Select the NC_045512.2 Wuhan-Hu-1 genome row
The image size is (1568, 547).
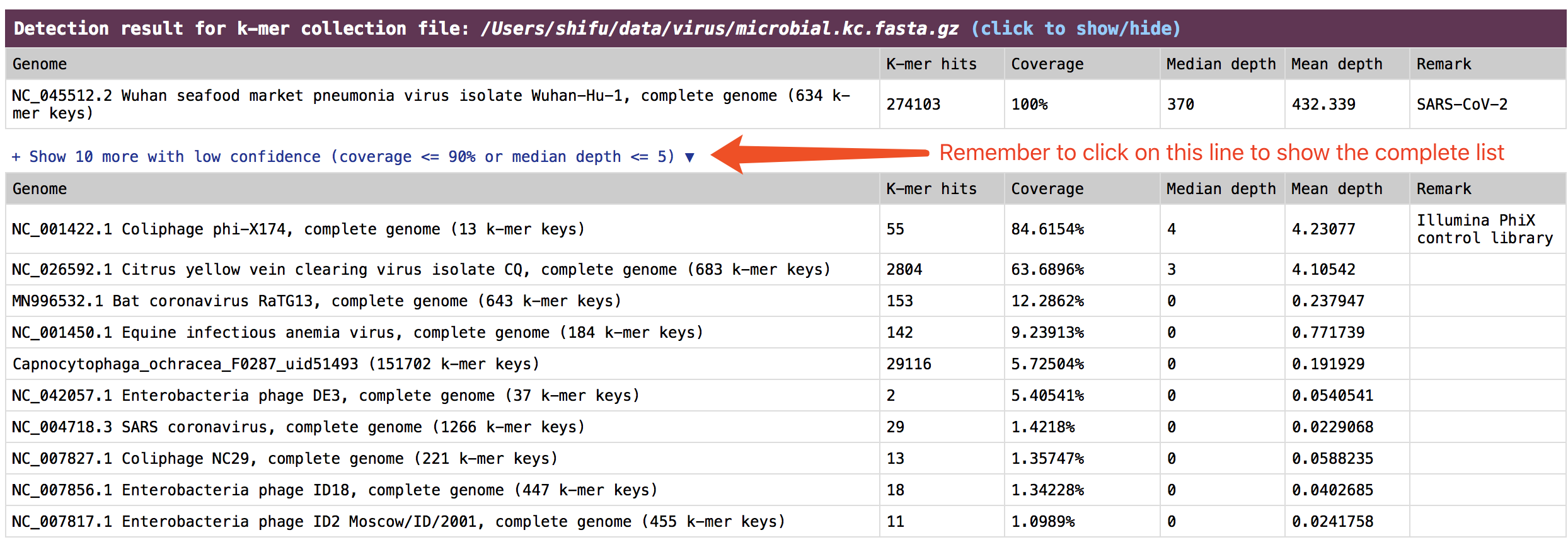[431, 104]
